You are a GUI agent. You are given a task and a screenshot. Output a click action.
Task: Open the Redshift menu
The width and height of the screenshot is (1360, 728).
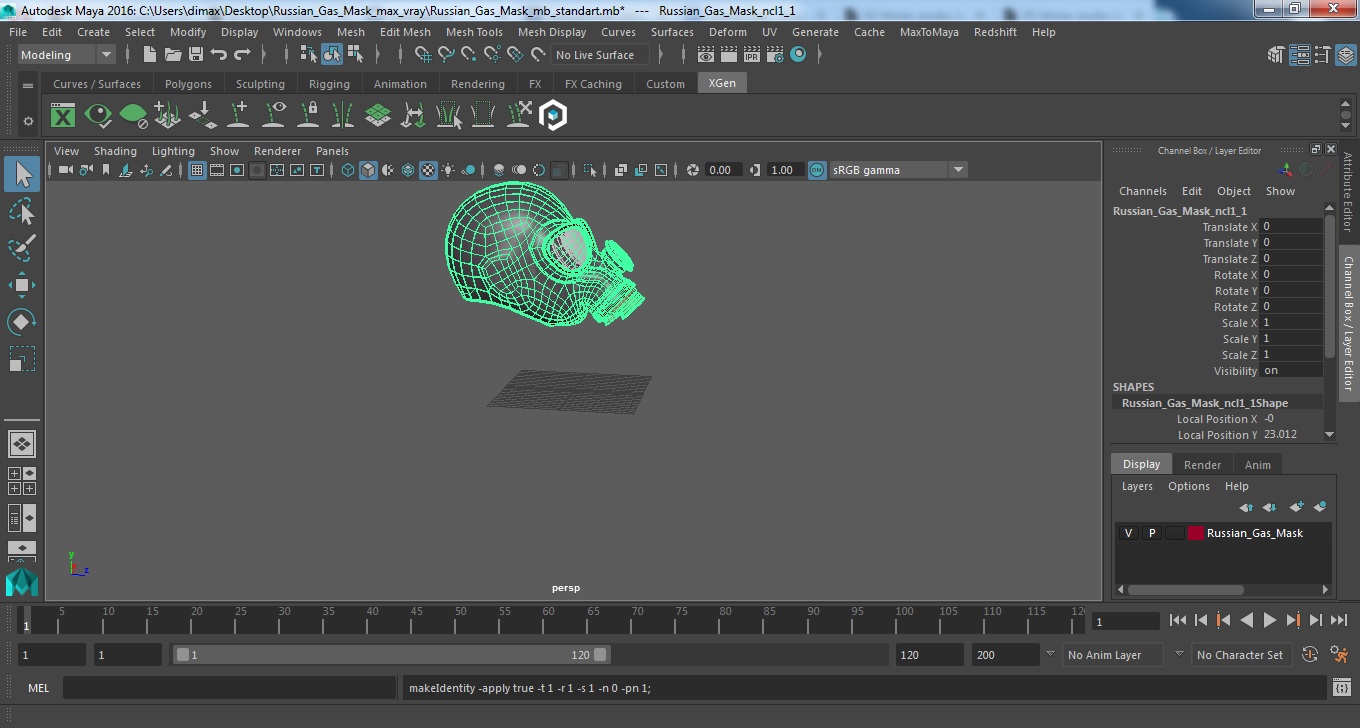(995, 32)
